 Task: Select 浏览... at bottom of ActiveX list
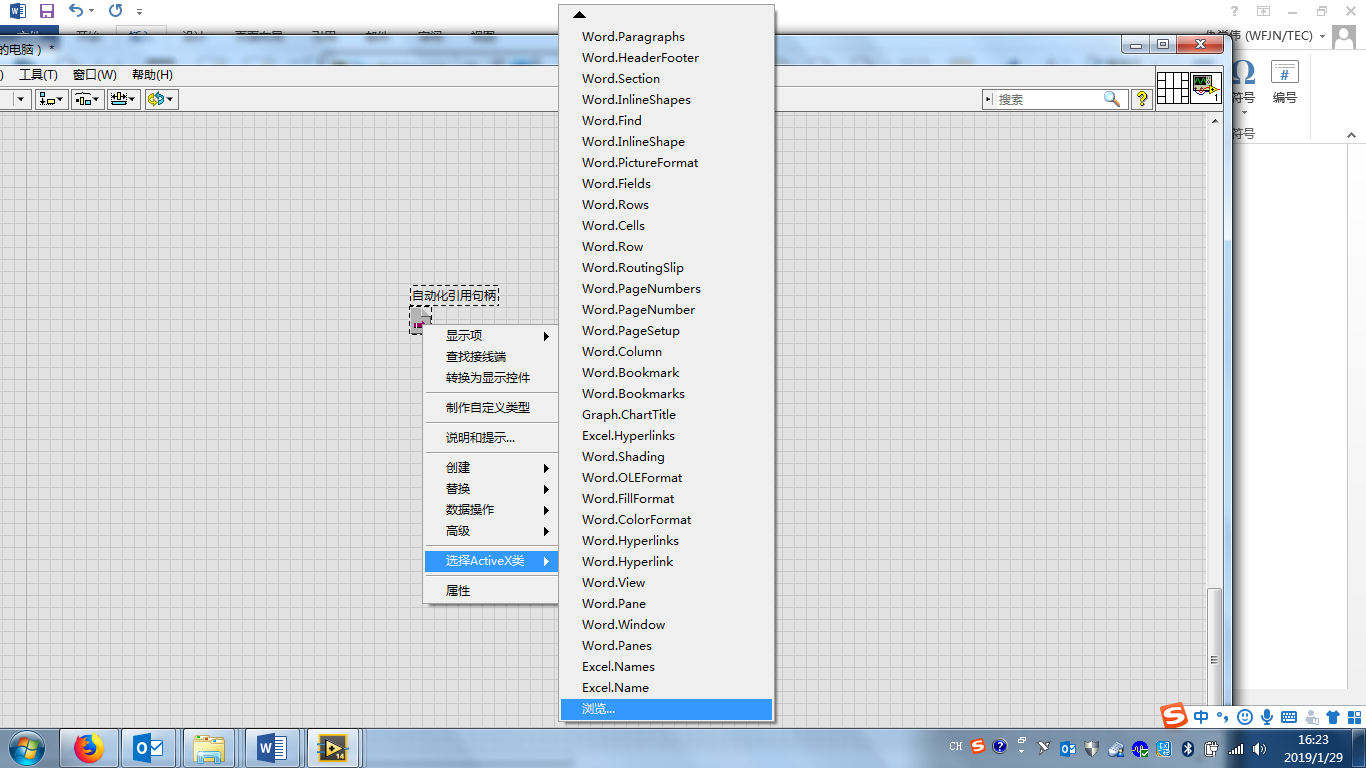[666, 709]
